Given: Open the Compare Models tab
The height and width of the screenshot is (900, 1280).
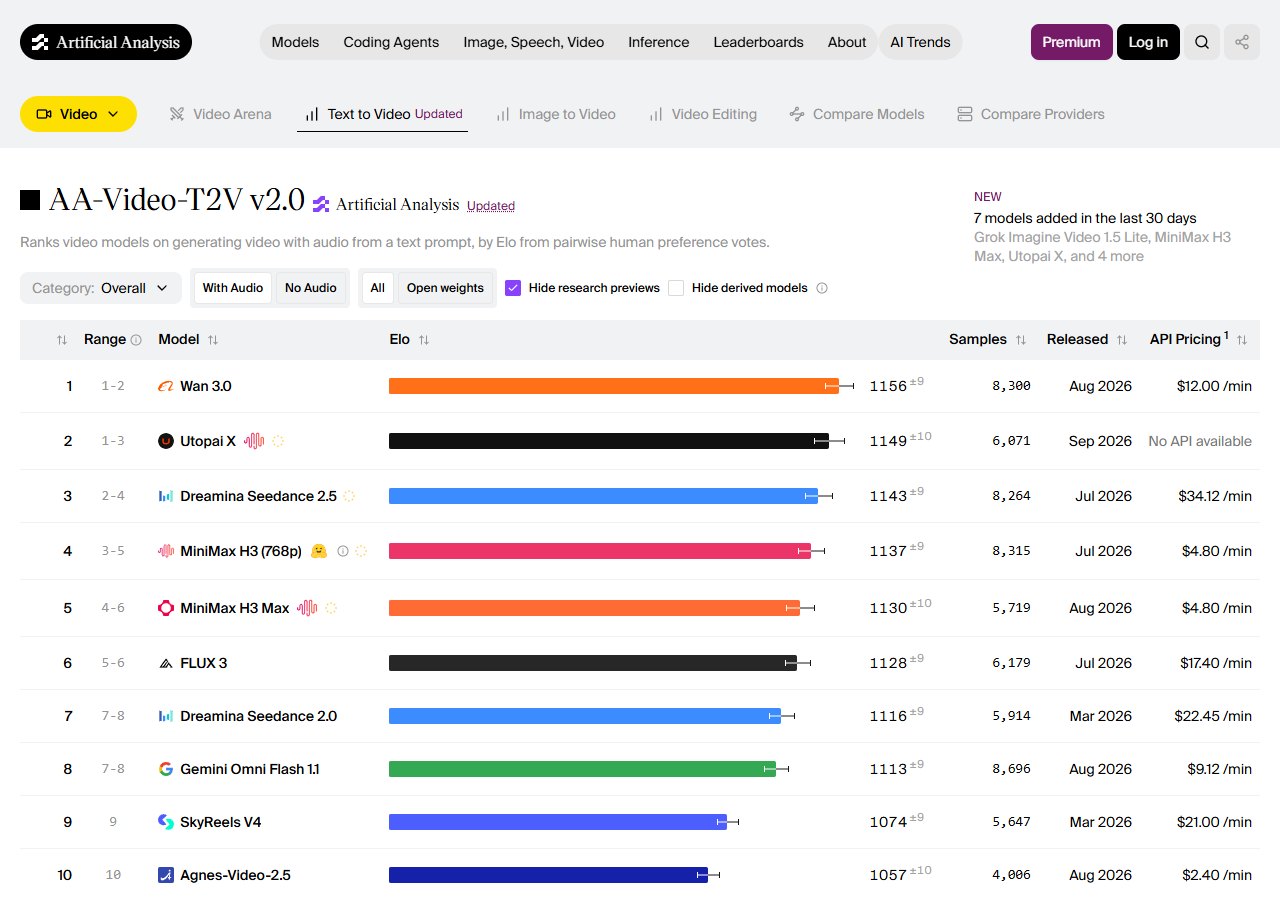Looking at the screenshot, I should click(857, 114).
